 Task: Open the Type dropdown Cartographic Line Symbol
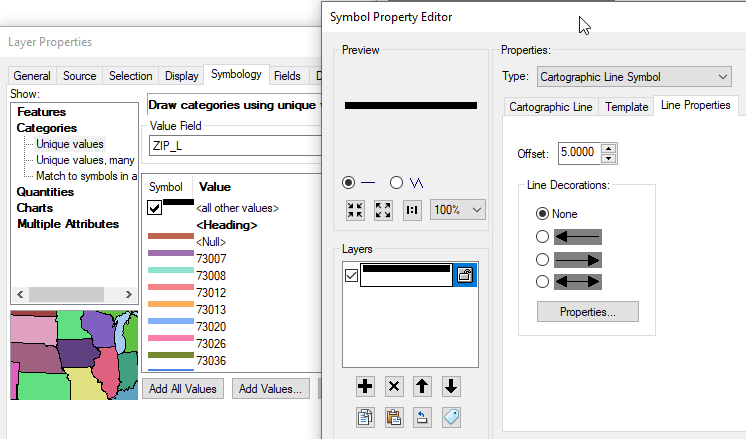(634, 77)
